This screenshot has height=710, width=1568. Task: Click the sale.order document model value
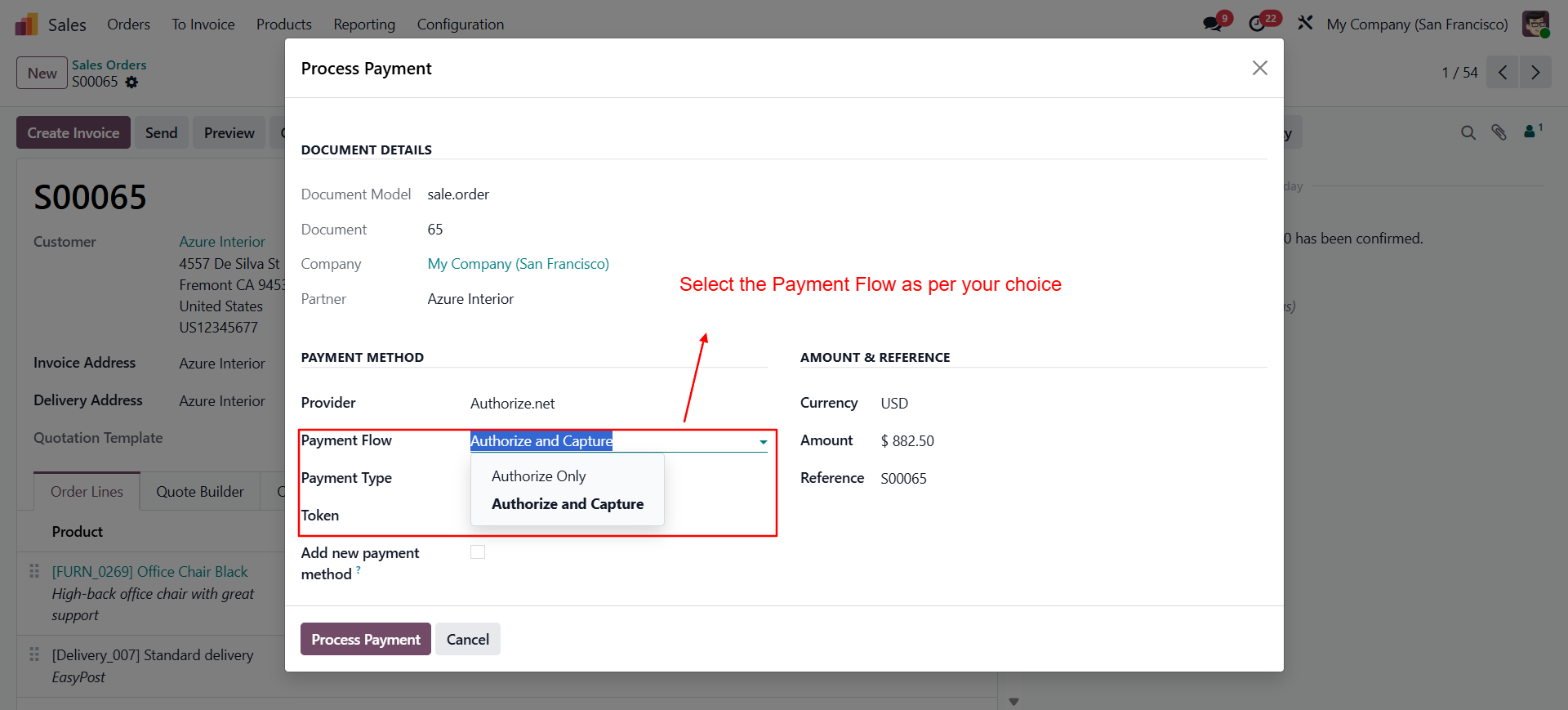pos(458,194)
